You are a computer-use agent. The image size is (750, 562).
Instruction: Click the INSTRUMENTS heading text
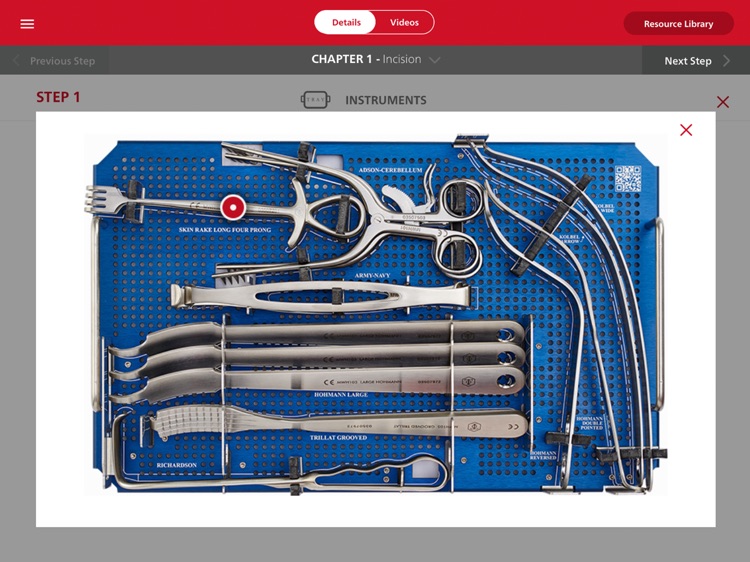(x=386, y=100)
